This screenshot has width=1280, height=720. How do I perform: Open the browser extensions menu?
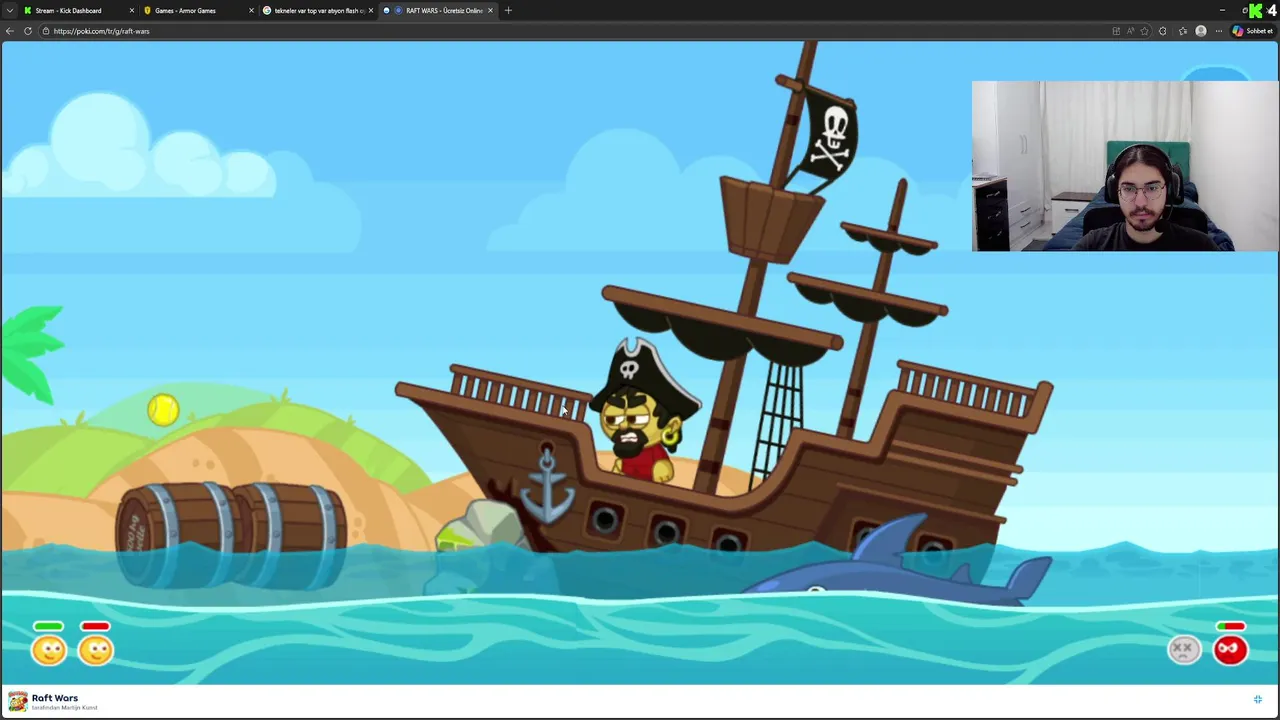(1162, 31)
